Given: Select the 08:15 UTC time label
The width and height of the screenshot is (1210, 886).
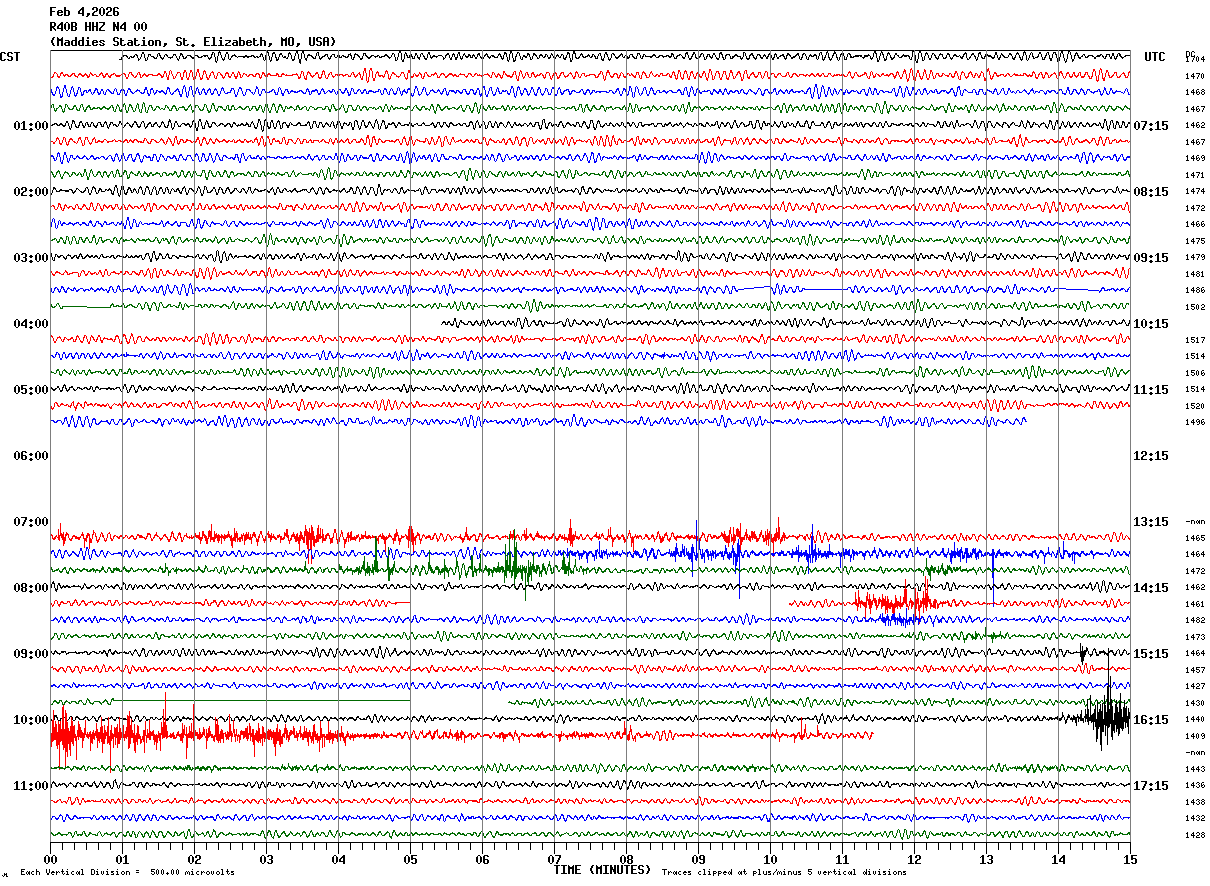Looking at the screenshot, I should tap(1151, 192).
